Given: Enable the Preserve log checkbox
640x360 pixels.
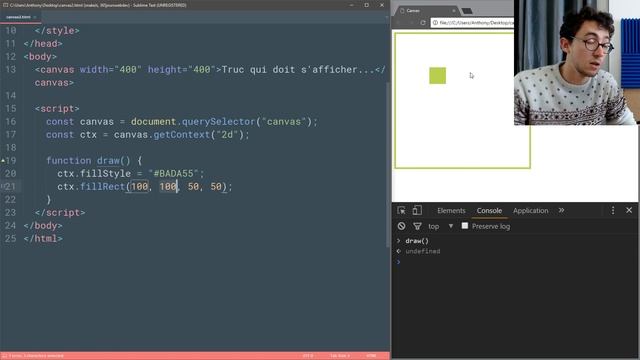Looking at the screenshot, I should (x=464, y=226).
